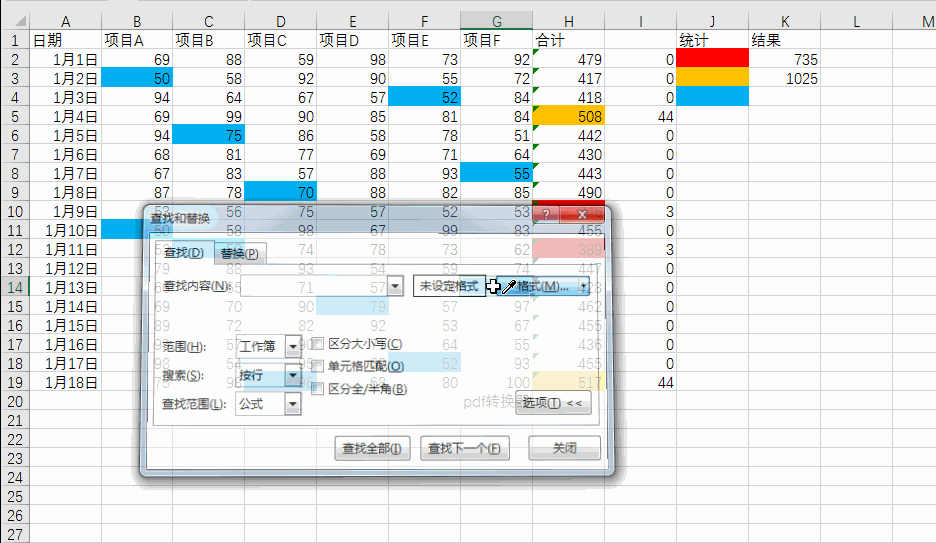Image resolution: width=936 pixels, height=543 pixels.
Task: Select cell H2 with total 479
Action: click(569, 59)
